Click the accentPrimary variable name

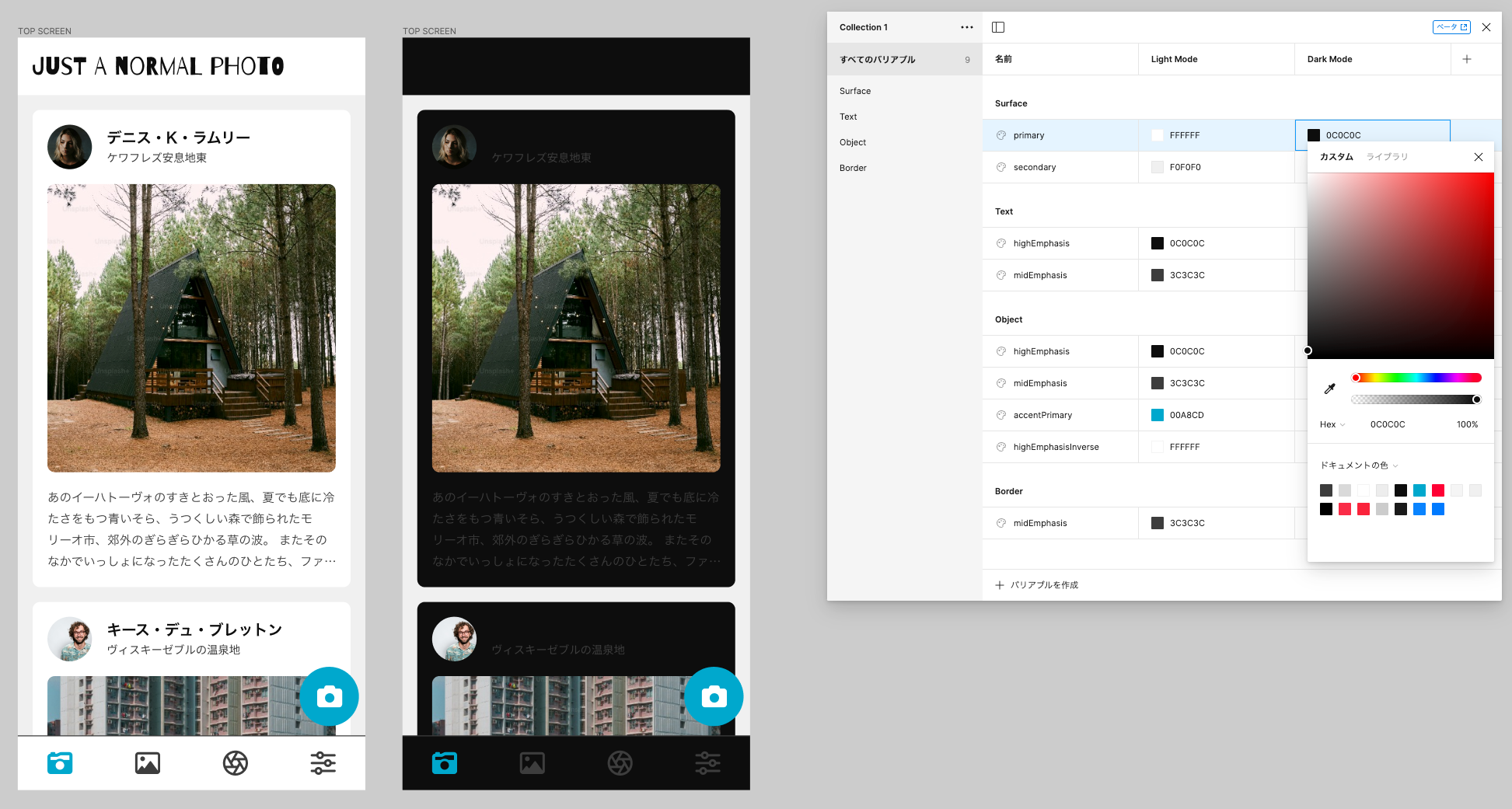click(1042, 415)
